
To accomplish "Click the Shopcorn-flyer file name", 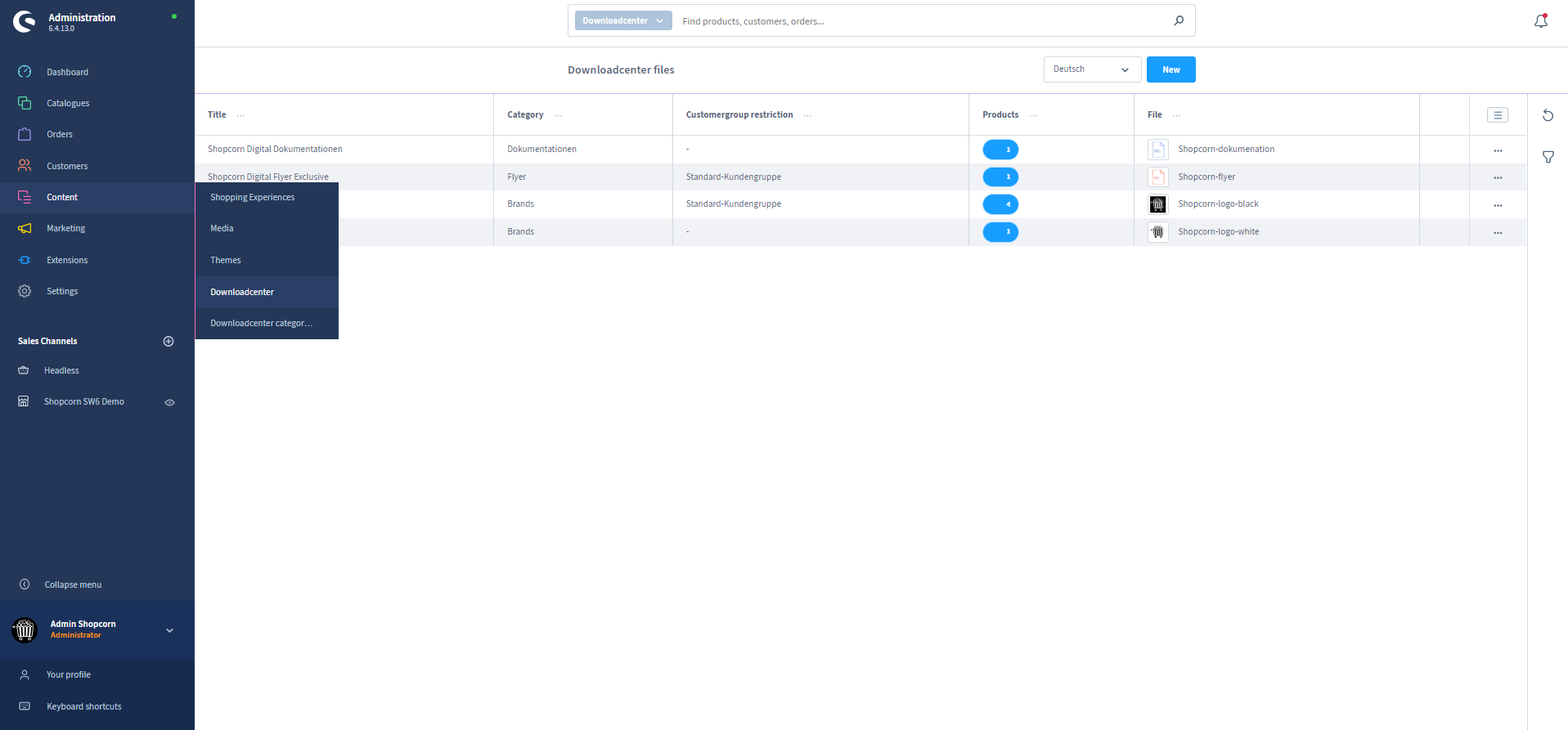I will coord(1206,177).
